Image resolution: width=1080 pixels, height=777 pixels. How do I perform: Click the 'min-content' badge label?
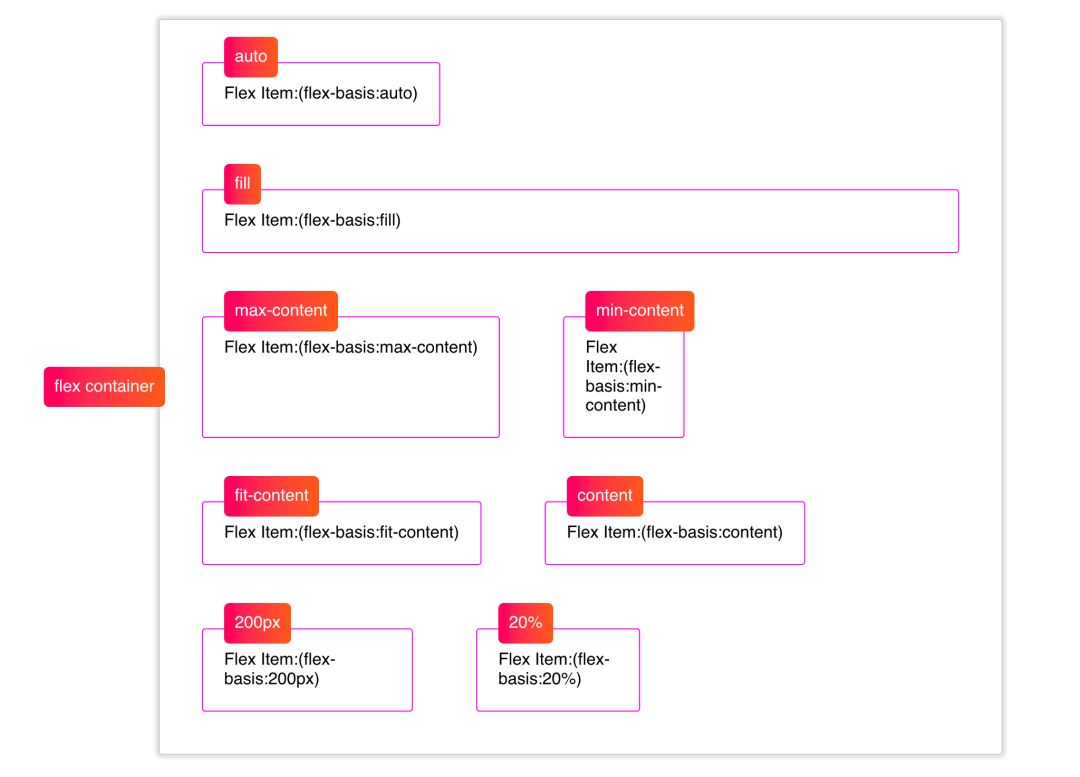(x=640, y=311)
